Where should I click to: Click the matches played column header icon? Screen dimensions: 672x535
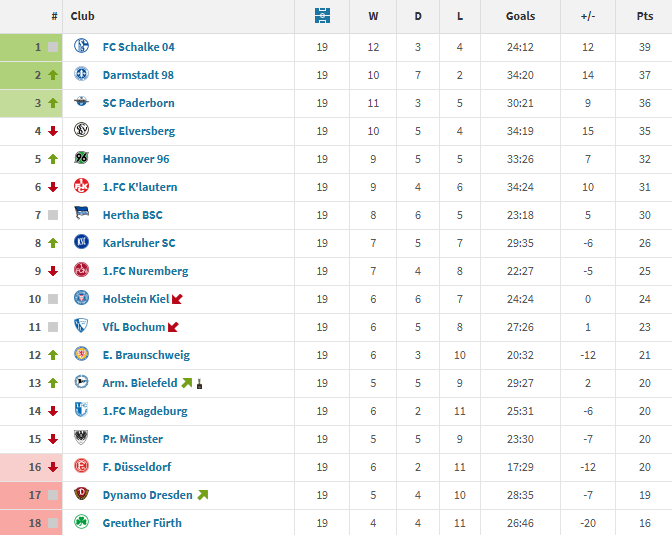click(321, 16)
